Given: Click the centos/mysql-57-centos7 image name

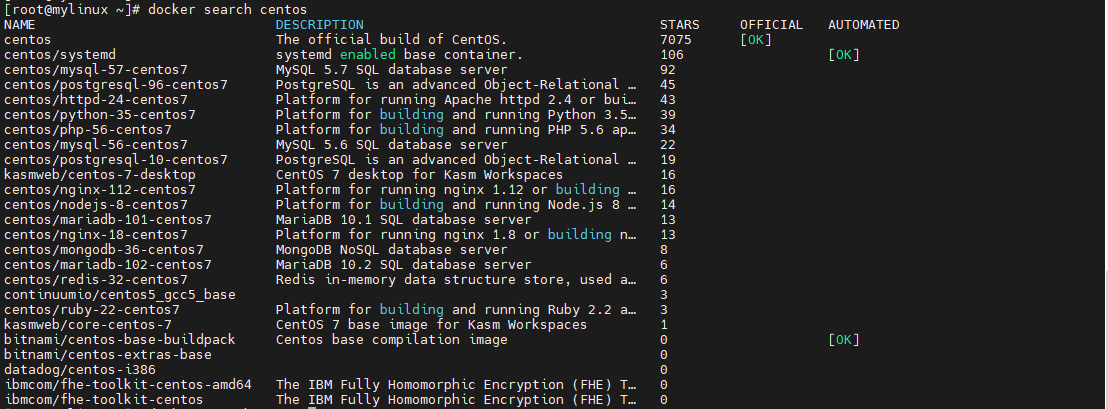Looking at the screenshot, I should point(95,69).
